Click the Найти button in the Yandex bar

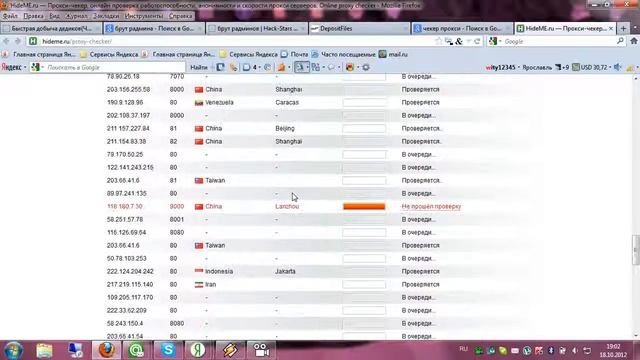[199, 67]
